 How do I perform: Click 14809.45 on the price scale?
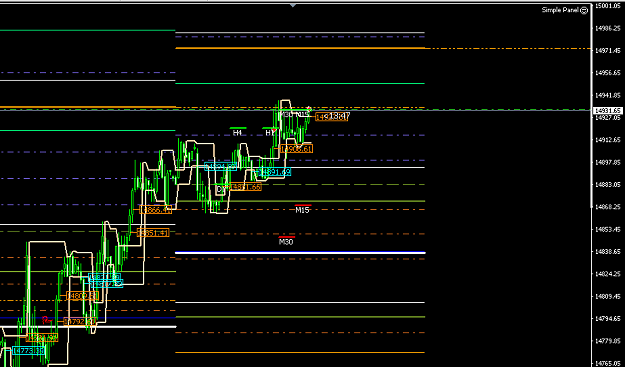[609, 296]
